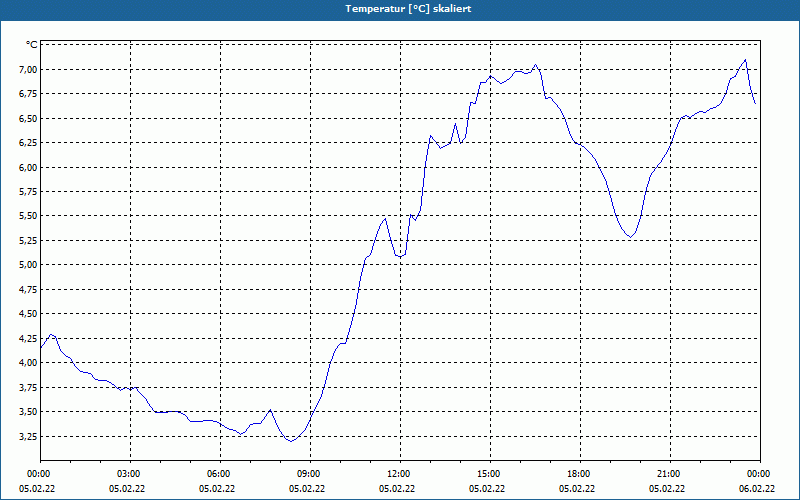Click the °C unit label on the axis
800x500 pixels.
pos(32,45)
